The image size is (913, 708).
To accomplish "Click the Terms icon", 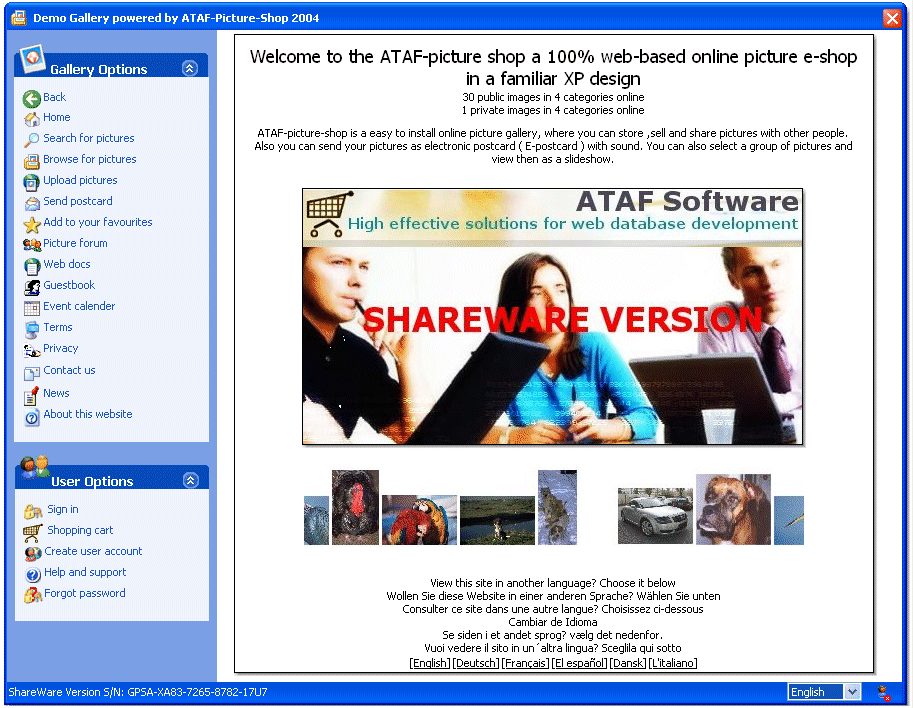I will point(31,330).
